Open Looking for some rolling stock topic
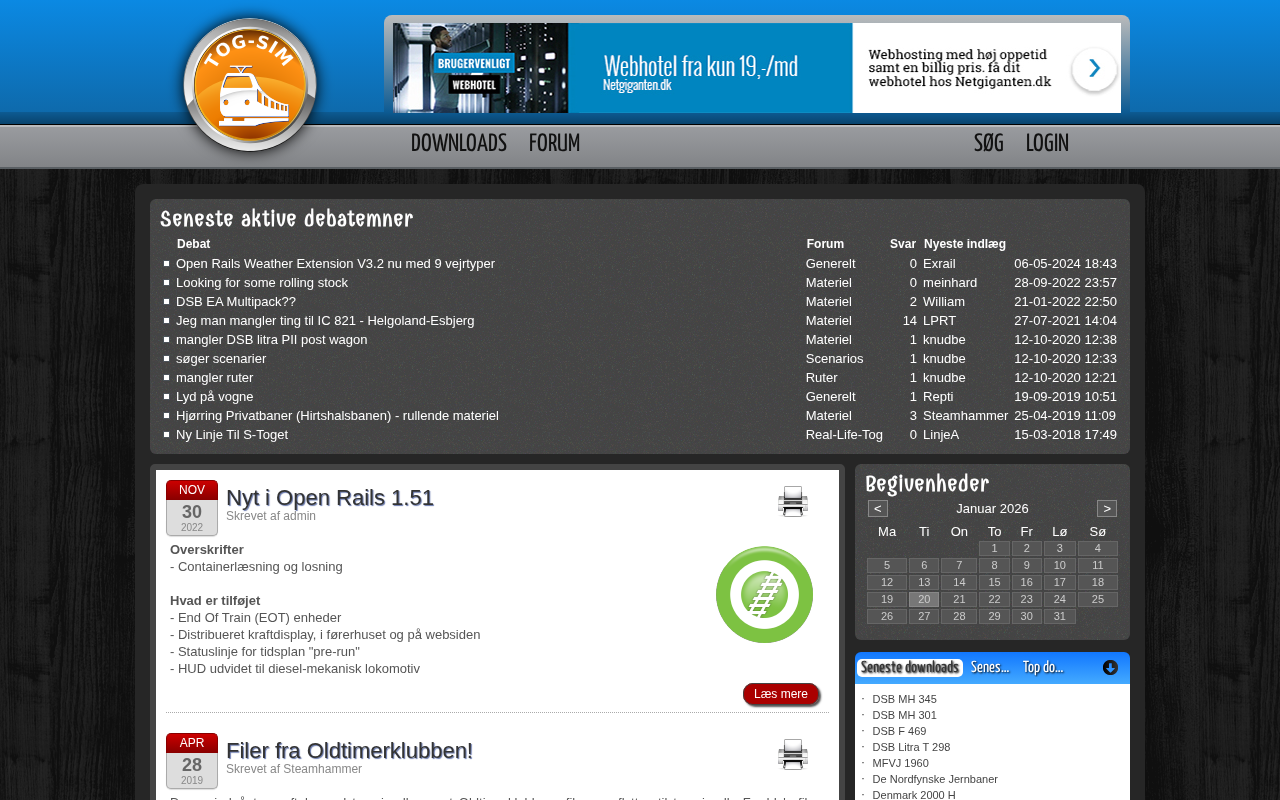 pos(262,283)
